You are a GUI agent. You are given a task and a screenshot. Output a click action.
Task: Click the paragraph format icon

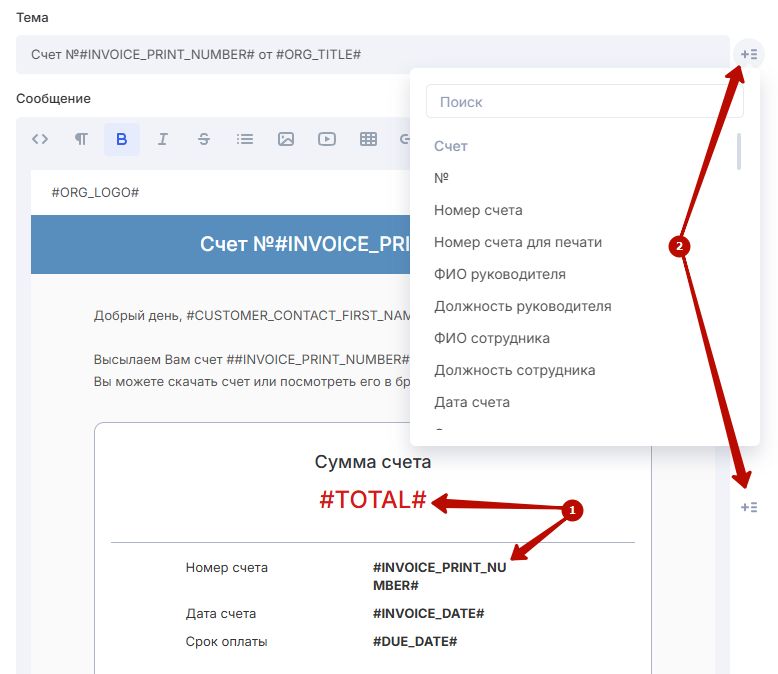coord(81,139)
